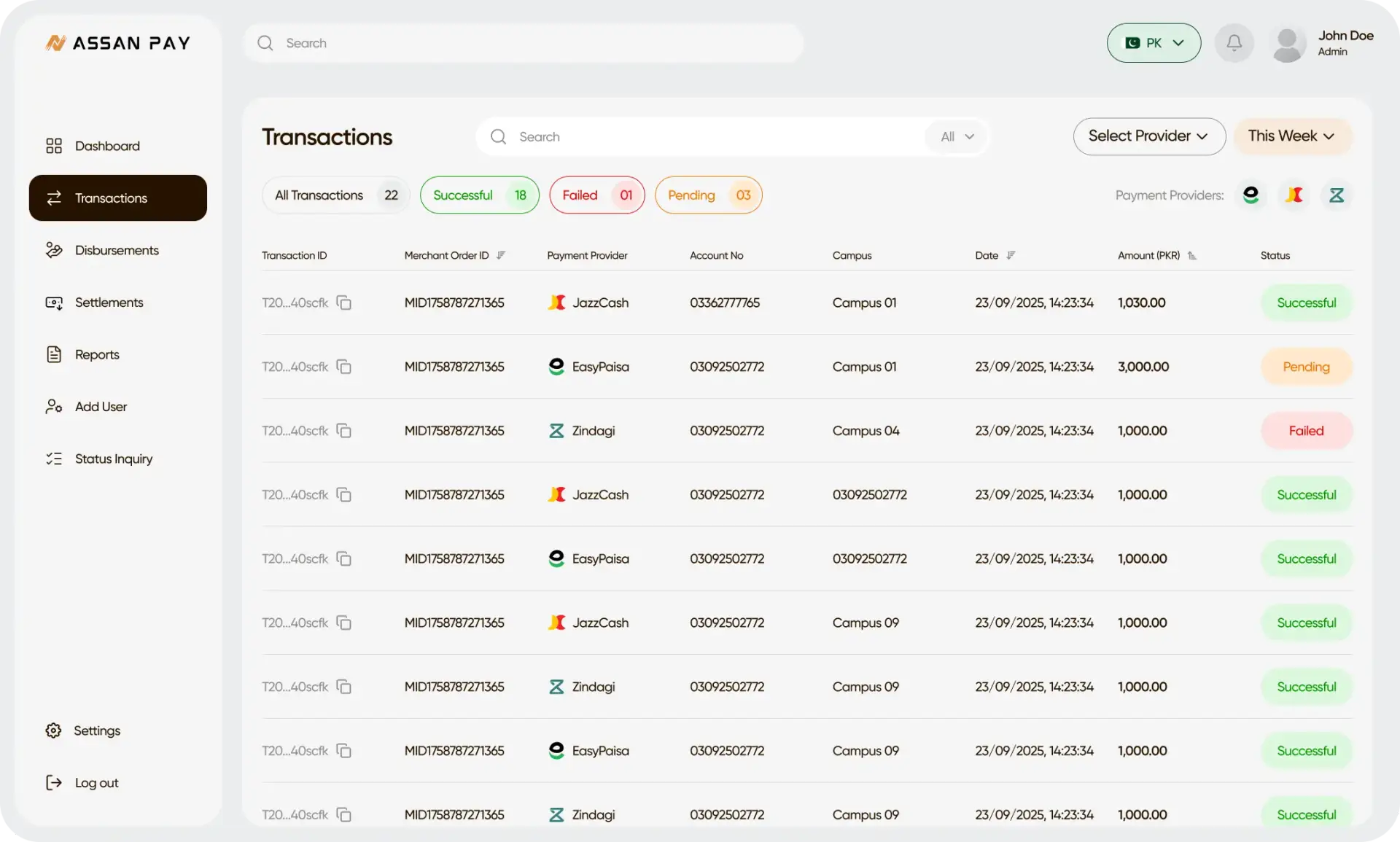Expand the Select Provider dropdown
The image size is (1400, 842).
1149,136
